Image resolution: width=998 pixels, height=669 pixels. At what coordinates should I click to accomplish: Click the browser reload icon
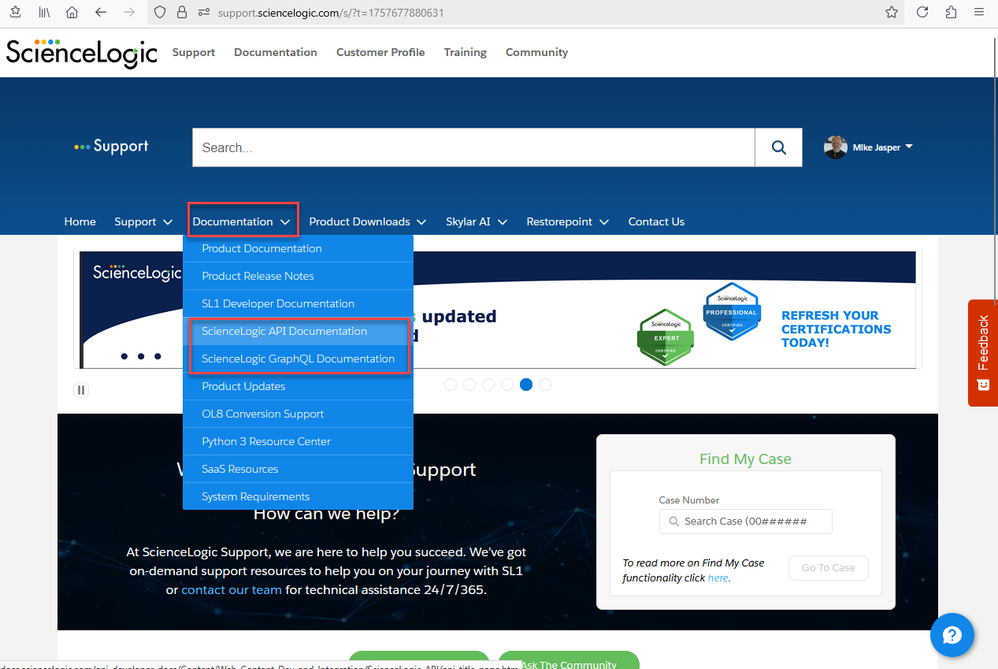[922, 12]
